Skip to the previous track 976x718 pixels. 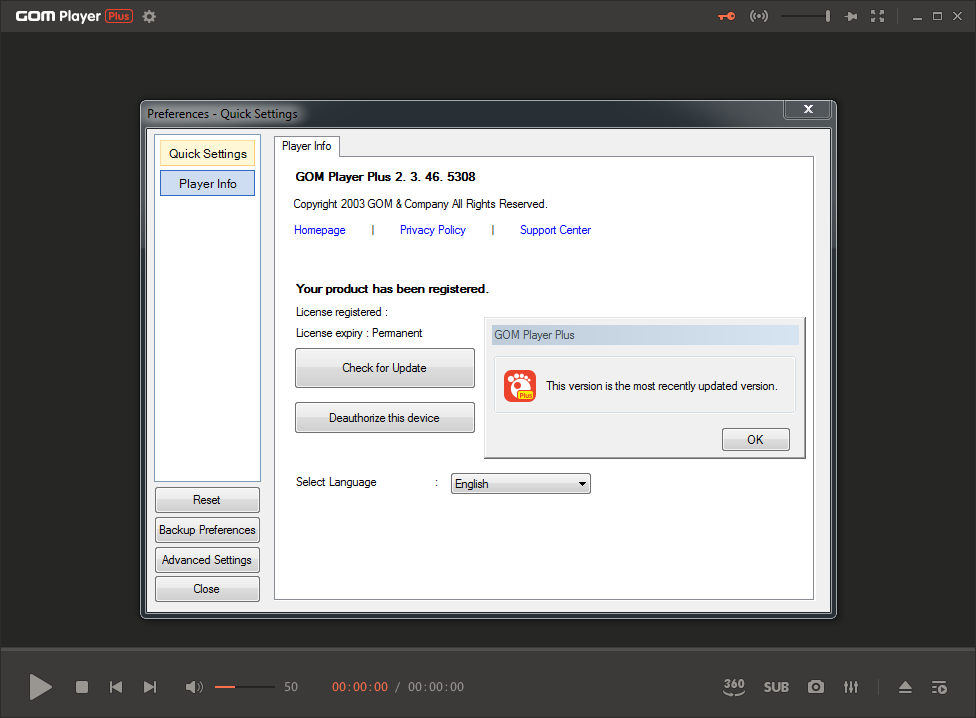point(116,687)
